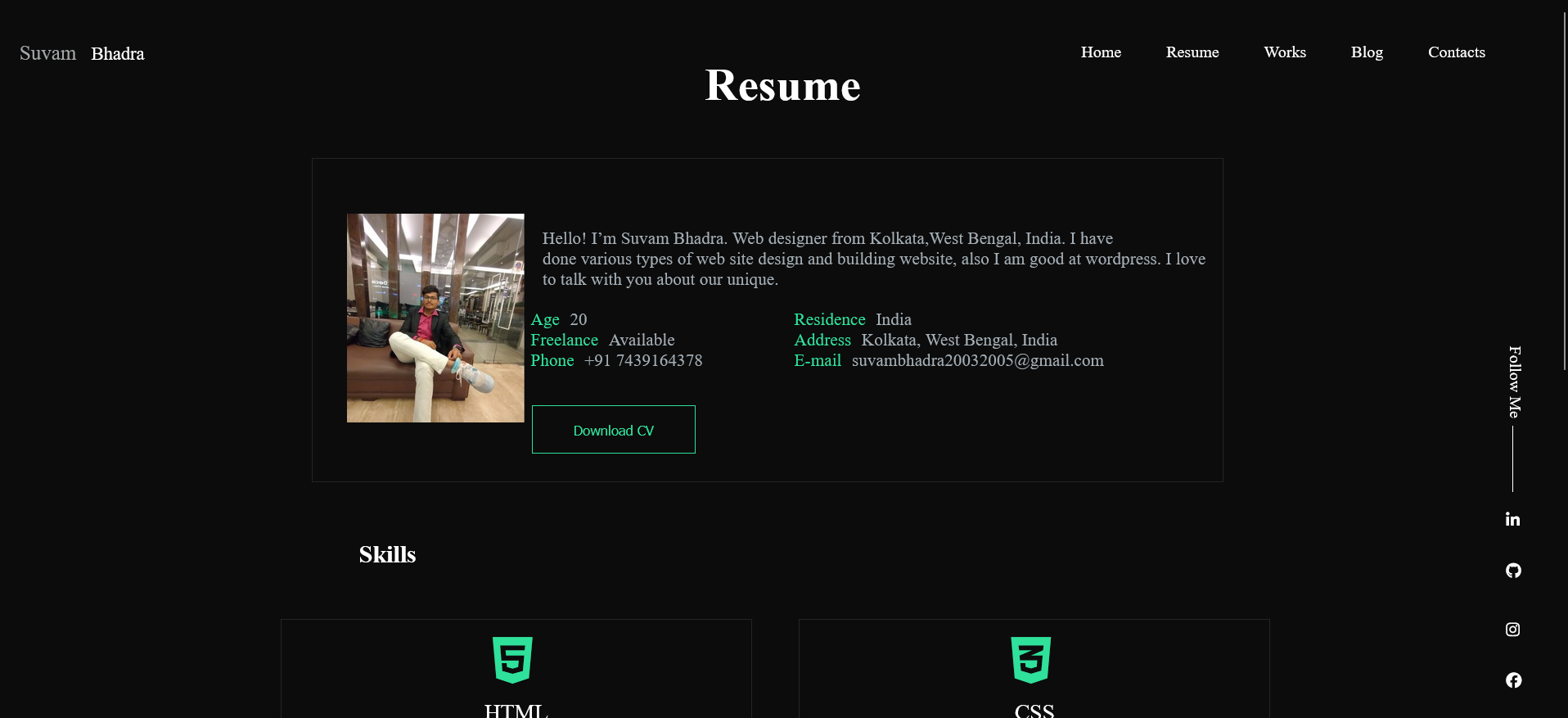This screenshot has height=718, width=1568.
Task: Click the Resume page title heading
Action: click(782, 86)
